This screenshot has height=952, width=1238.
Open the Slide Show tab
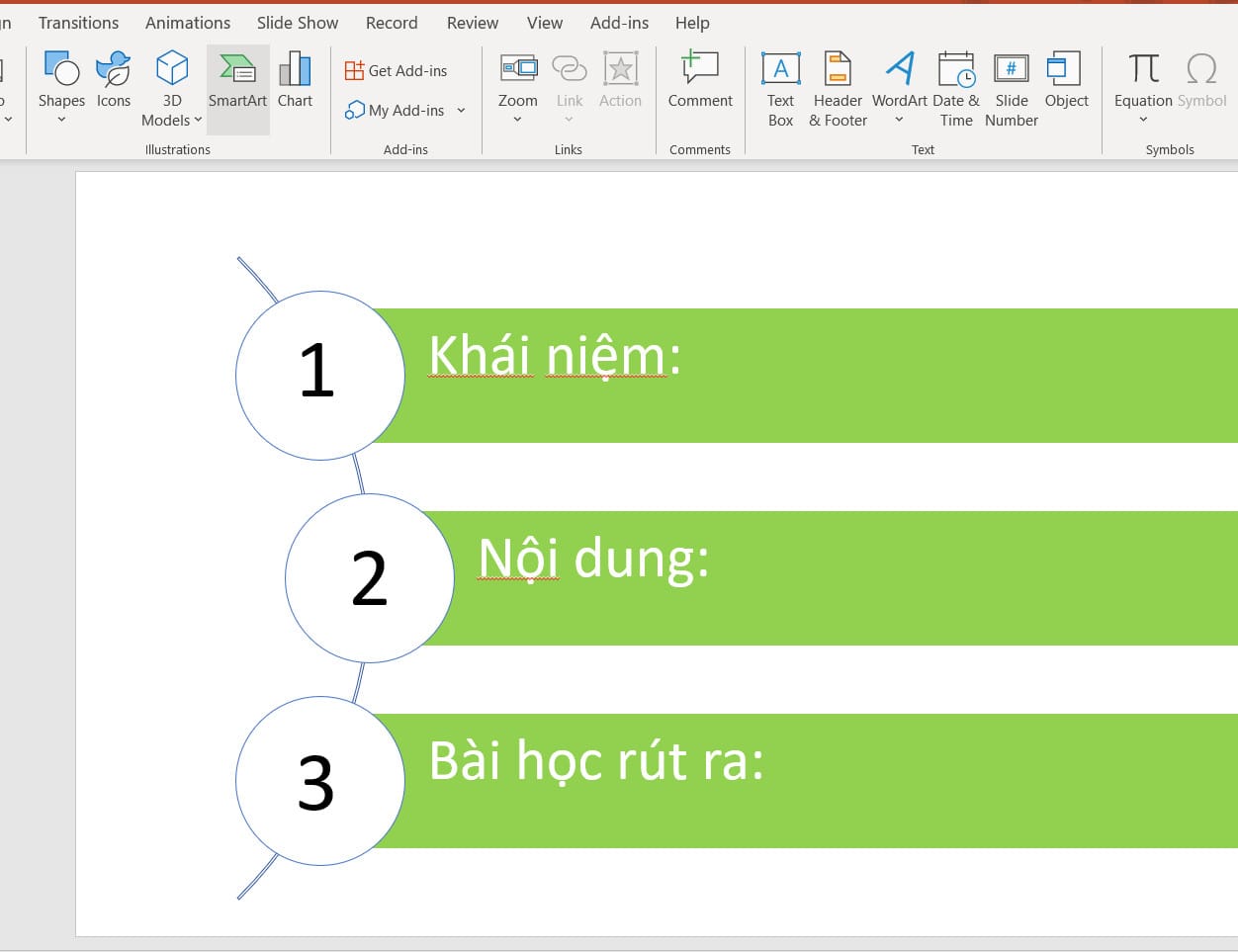(x=298, y=23)
